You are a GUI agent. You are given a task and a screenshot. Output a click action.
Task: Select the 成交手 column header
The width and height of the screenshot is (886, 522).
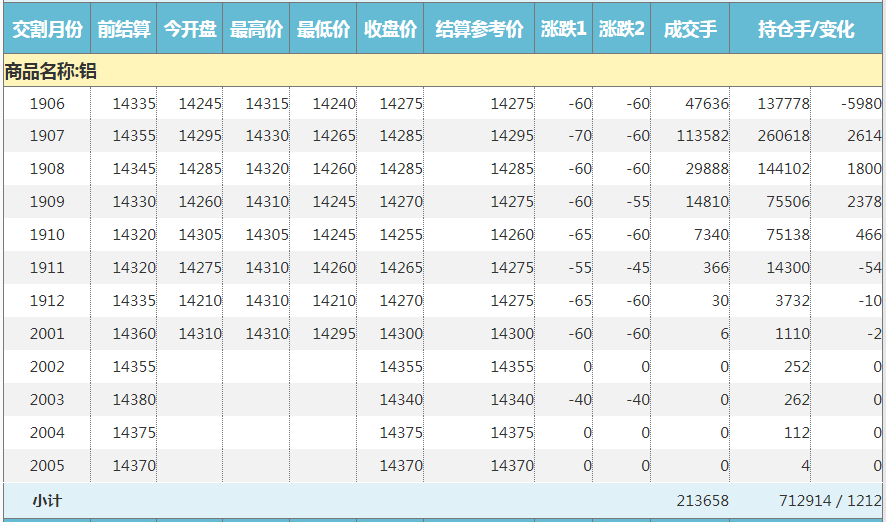[690, 30]
